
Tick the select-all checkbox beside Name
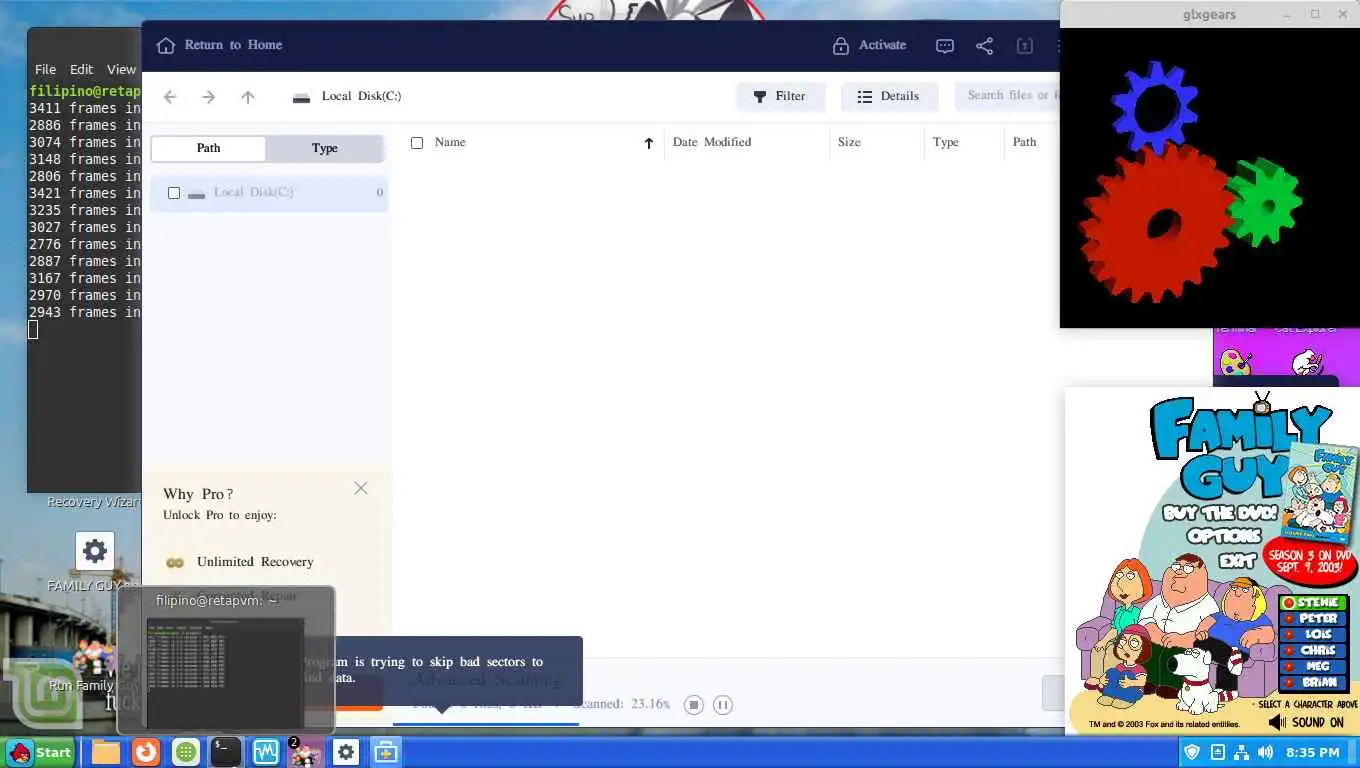[x=417, y=143]
